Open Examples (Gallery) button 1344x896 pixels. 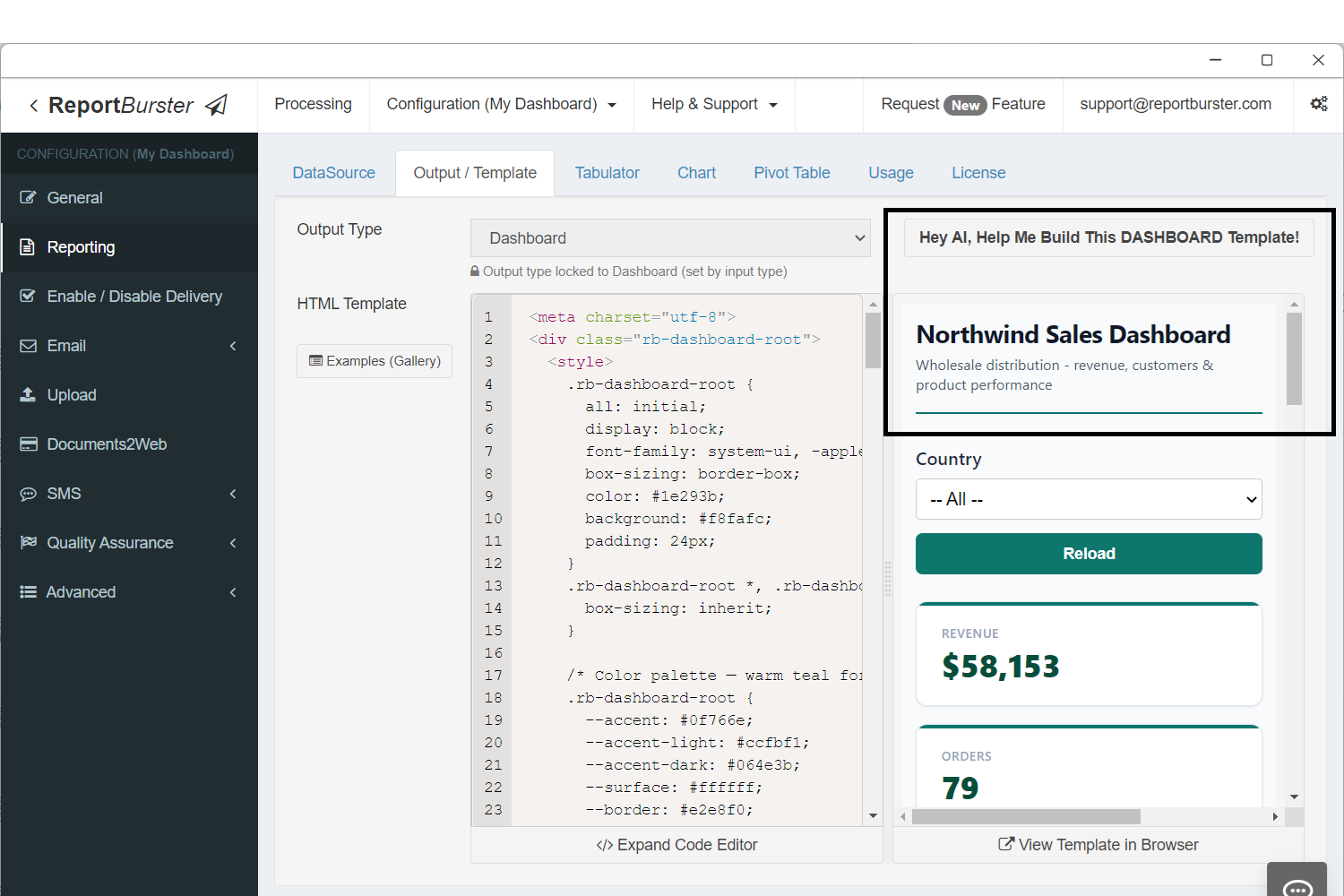coord(375,361)
